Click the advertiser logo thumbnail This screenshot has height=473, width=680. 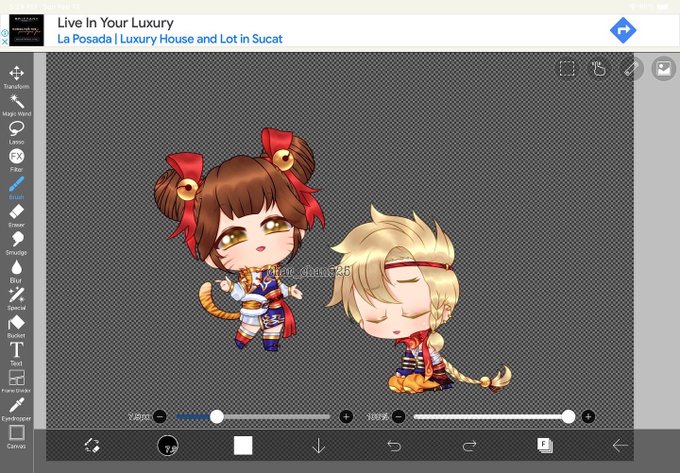[26, 30]
